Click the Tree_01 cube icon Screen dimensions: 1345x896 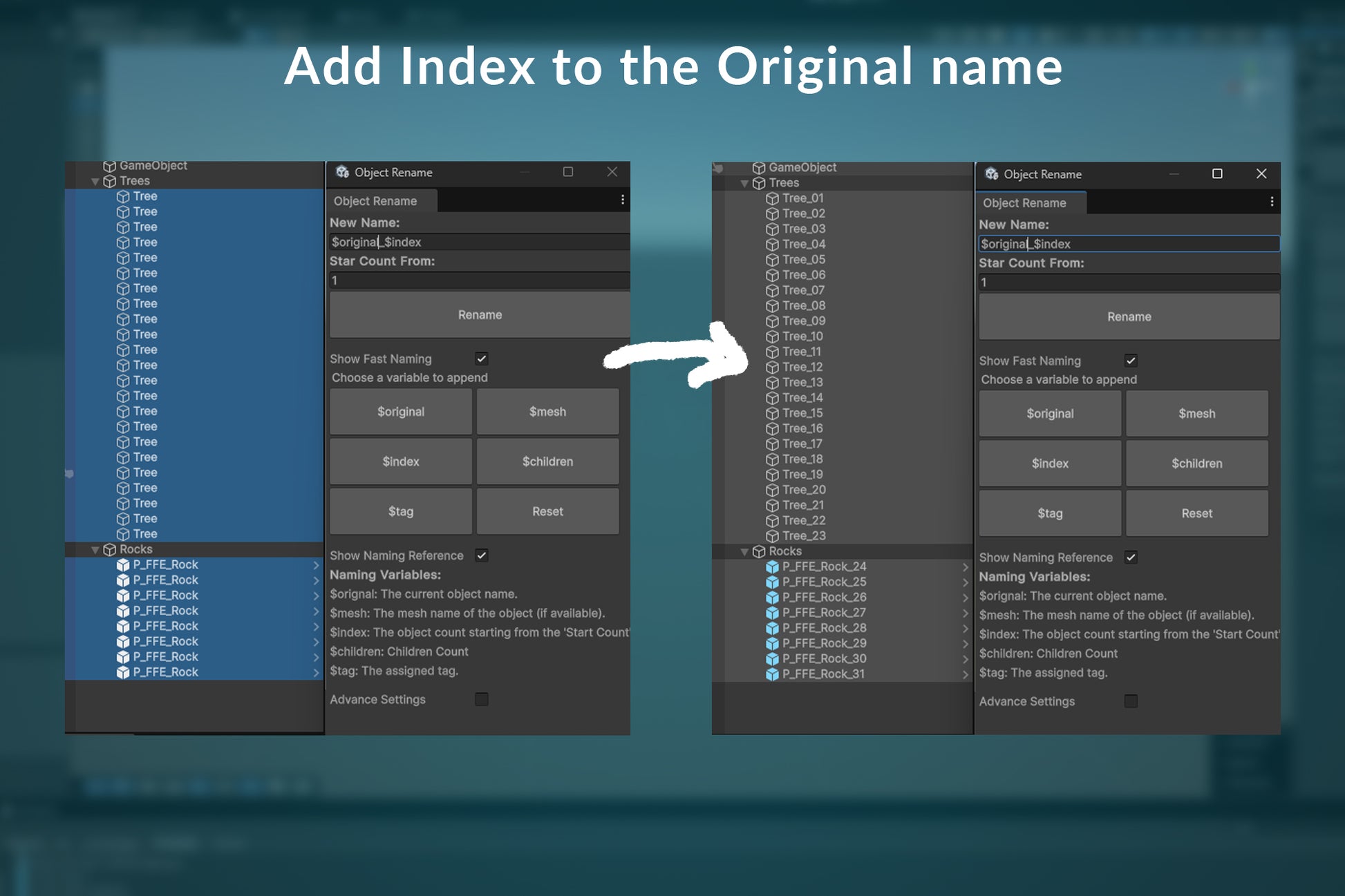click(772, 198)
